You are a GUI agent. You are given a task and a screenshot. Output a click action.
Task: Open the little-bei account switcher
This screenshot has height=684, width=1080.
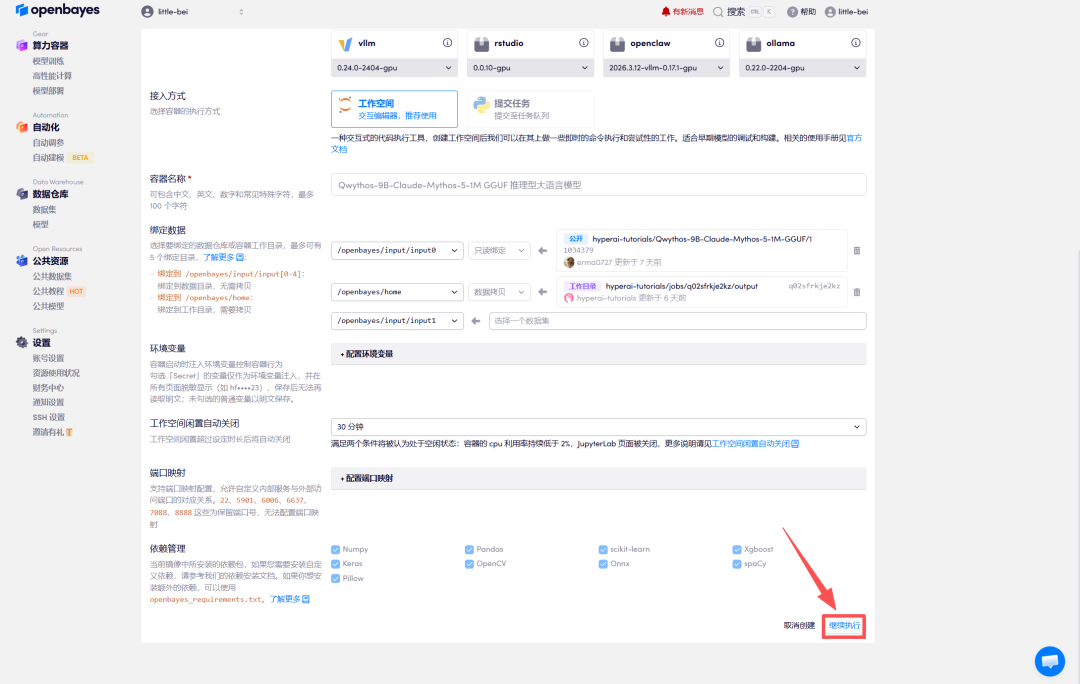pos(193,12)
